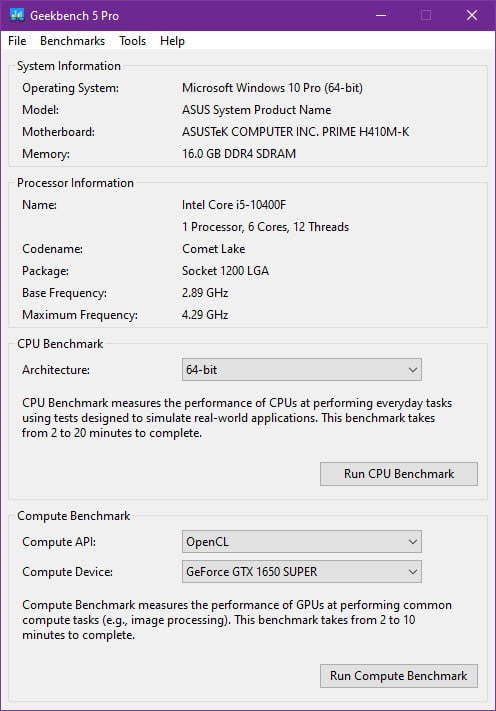The image size is (496, 711).
Task: Click '1 Processor, 6 Cores, 12 Threads'
Action: coord(266,227)
